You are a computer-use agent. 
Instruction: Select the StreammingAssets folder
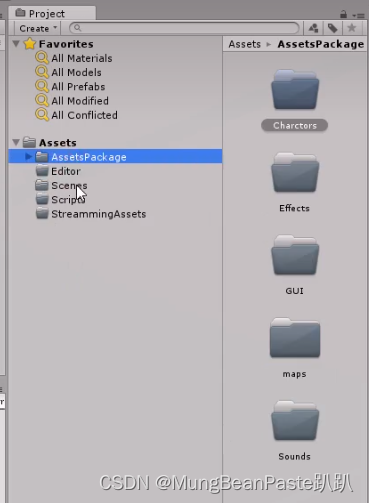point(98,214)
